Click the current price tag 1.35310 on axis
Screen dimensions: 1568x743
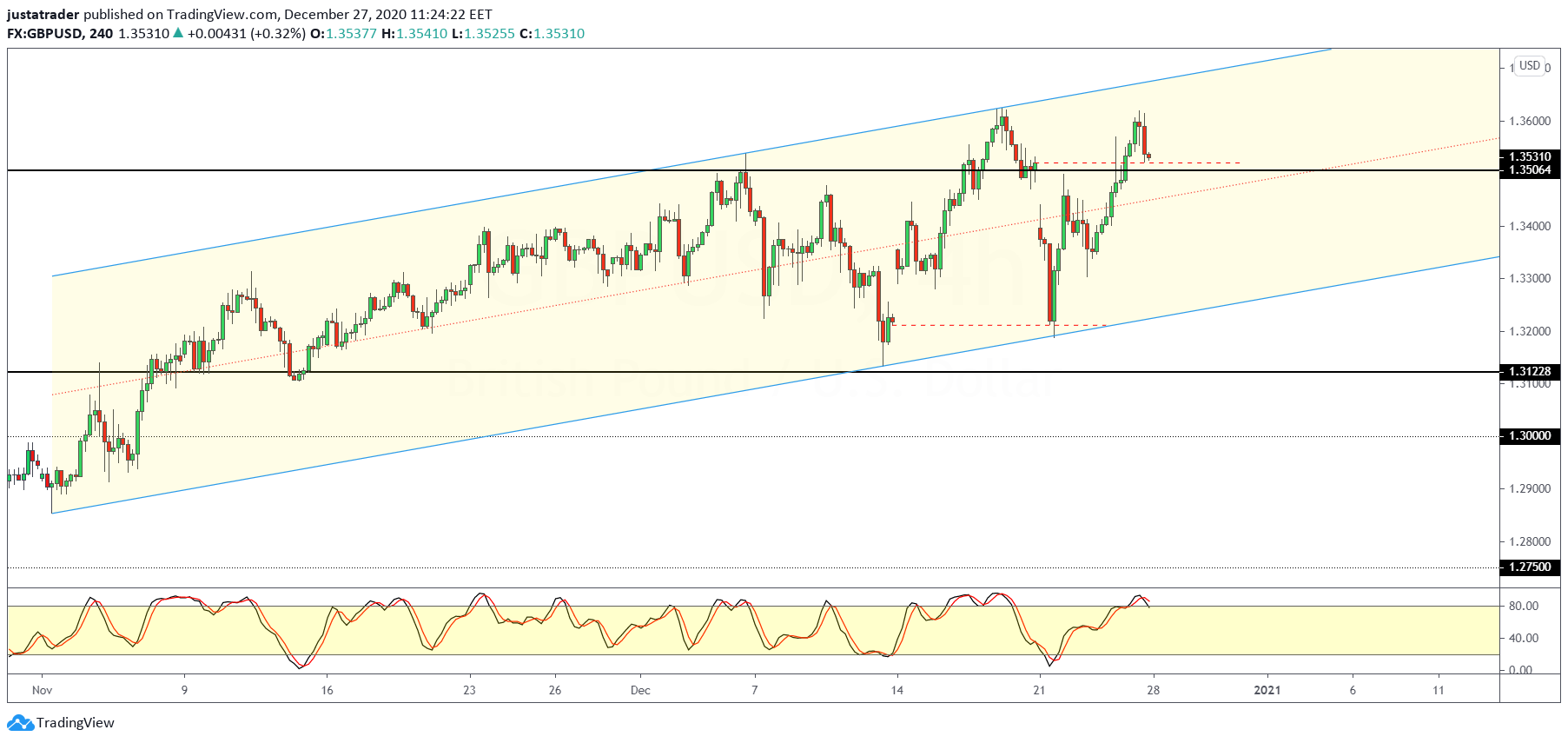[x=1530, y=157]
